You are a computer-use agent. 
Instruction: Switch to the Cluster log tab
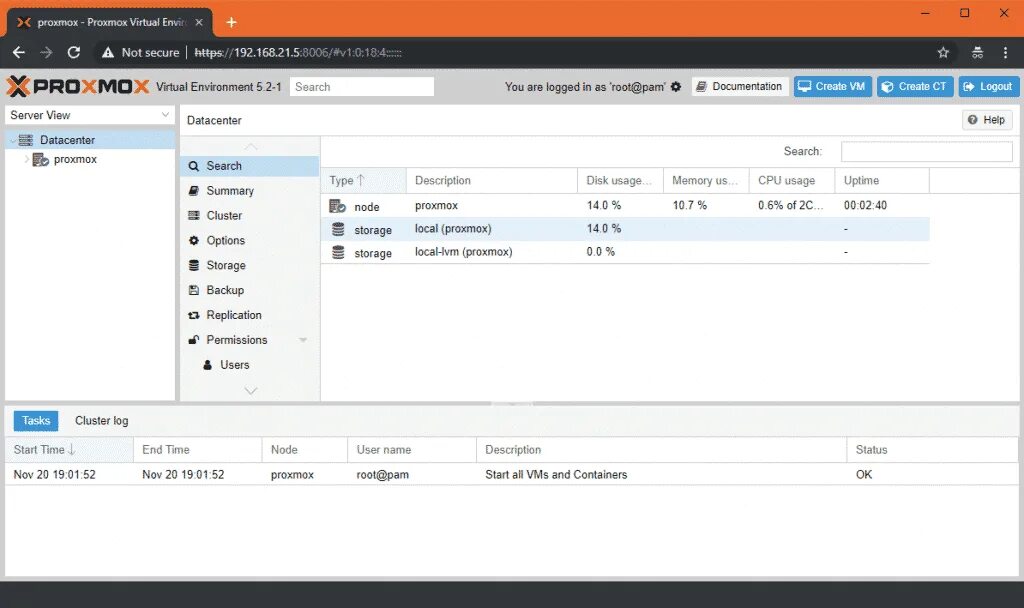[x=101, y=421]
